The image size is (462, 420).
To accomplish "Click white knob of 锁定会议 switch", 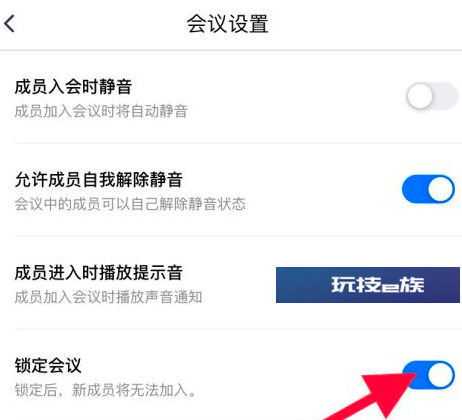I will 441,375.
